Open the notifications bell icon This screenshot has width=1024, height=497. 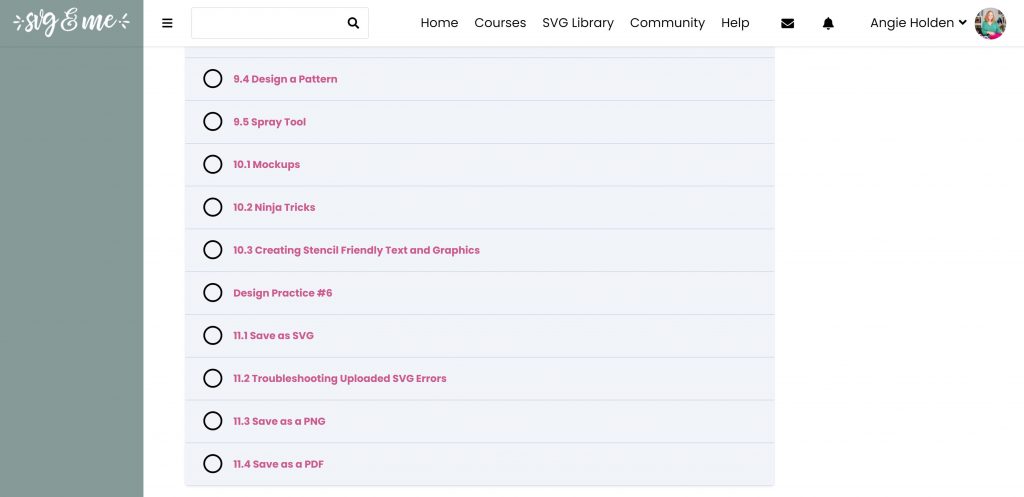tap(828, 24)
